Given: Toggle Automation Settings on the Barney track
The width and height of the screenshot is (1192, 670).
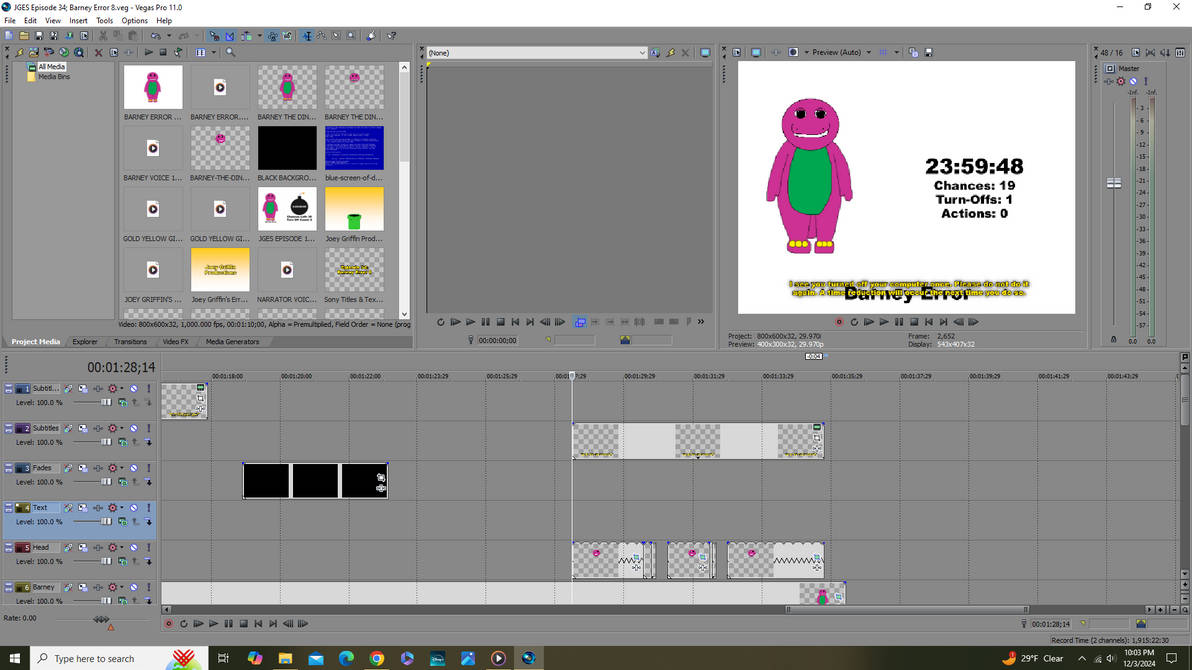Looking at the screenshot, I should click(x=113, y=588).
